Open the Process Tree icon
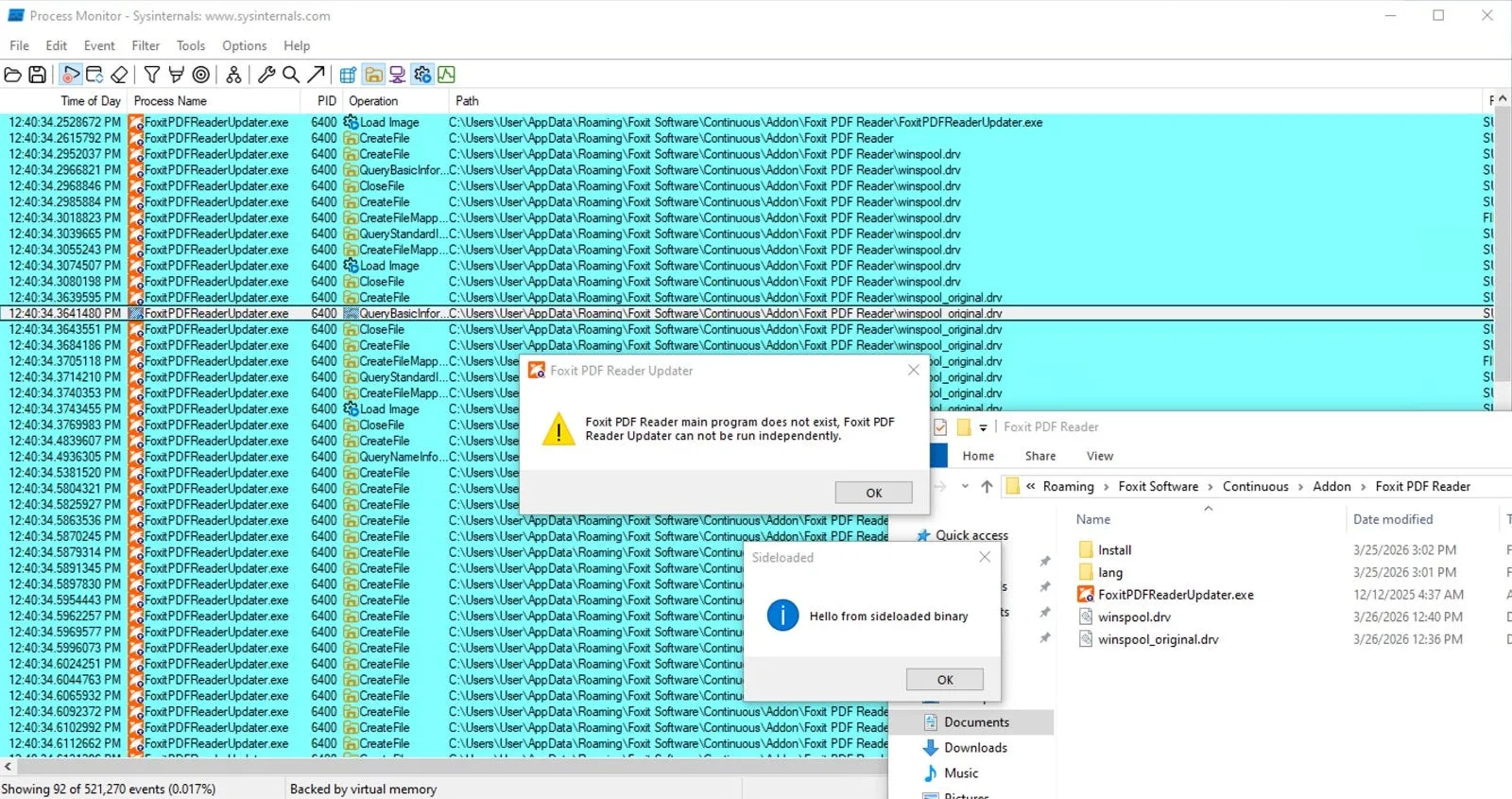This screenshot has width=1512, height=799. click(233, 75)
